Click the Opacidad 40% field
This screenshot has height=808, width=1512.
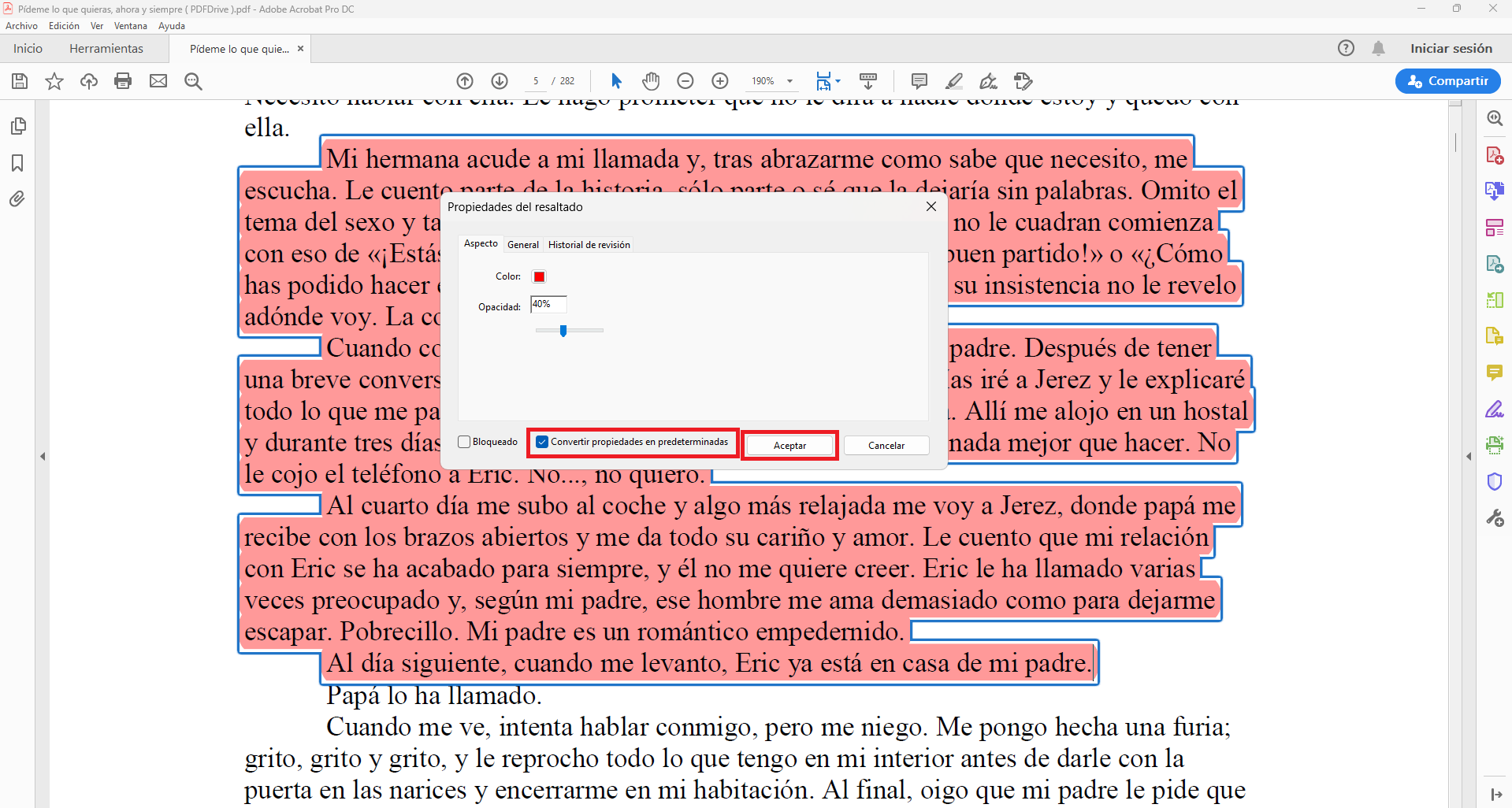548,305
